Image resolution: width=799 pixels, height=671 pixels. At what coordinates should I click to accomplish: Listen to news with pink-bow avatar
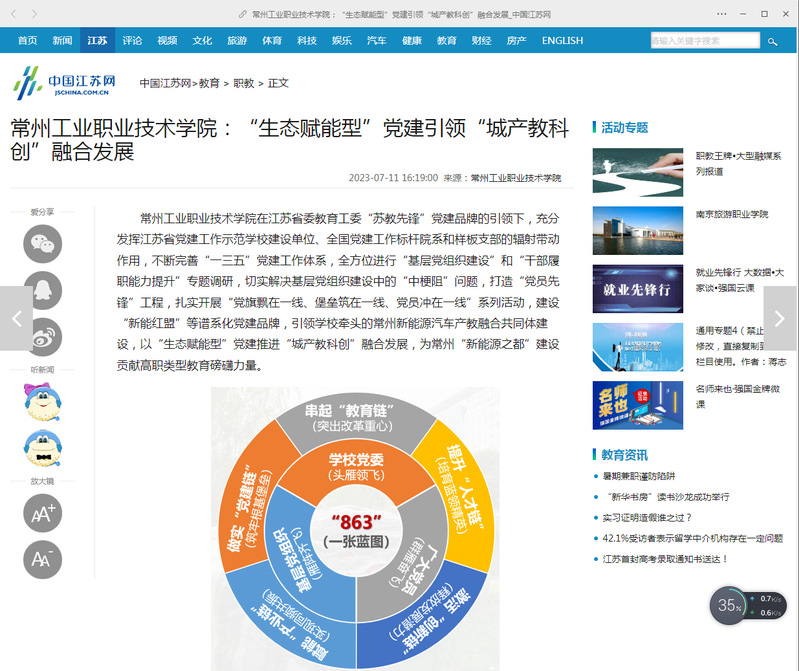tap(42, 402)
